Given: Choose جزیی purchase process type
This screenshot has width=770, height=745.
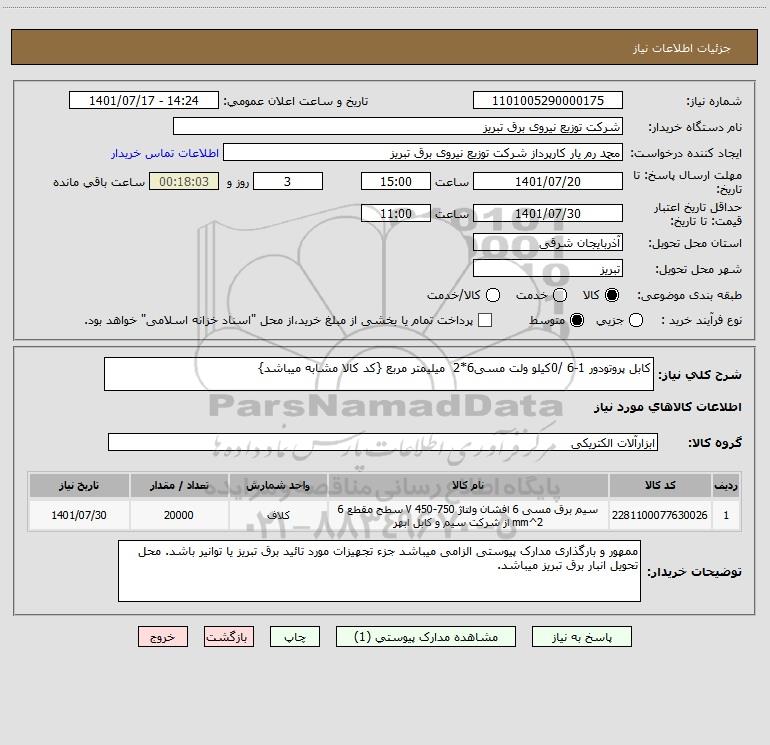Looking at the screenshot, I should coord(636,320).
